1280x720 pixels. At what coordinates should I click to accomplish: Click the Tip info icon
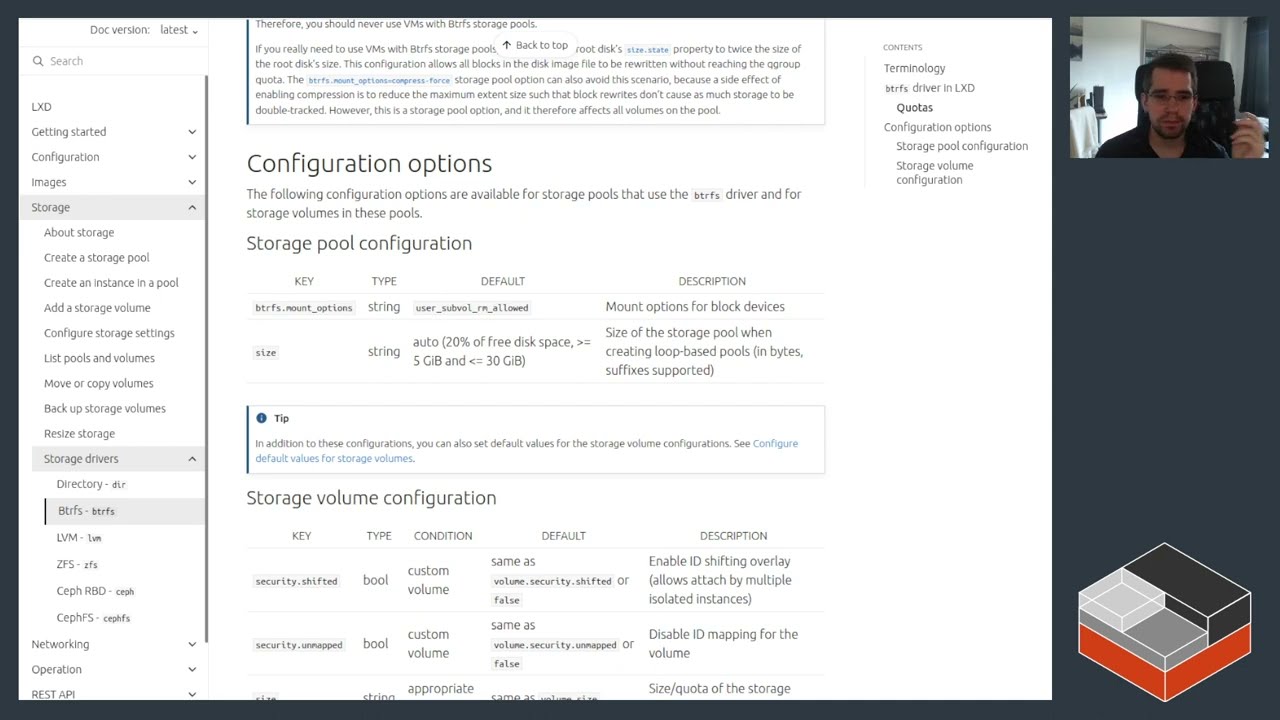pyautogui.click(x=261, y=418)
